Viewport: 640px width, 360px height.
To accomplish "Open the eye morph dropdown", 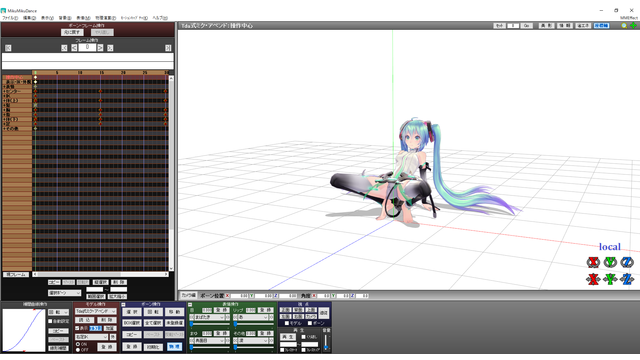I will pyautogui.click(x=210, y=317).
